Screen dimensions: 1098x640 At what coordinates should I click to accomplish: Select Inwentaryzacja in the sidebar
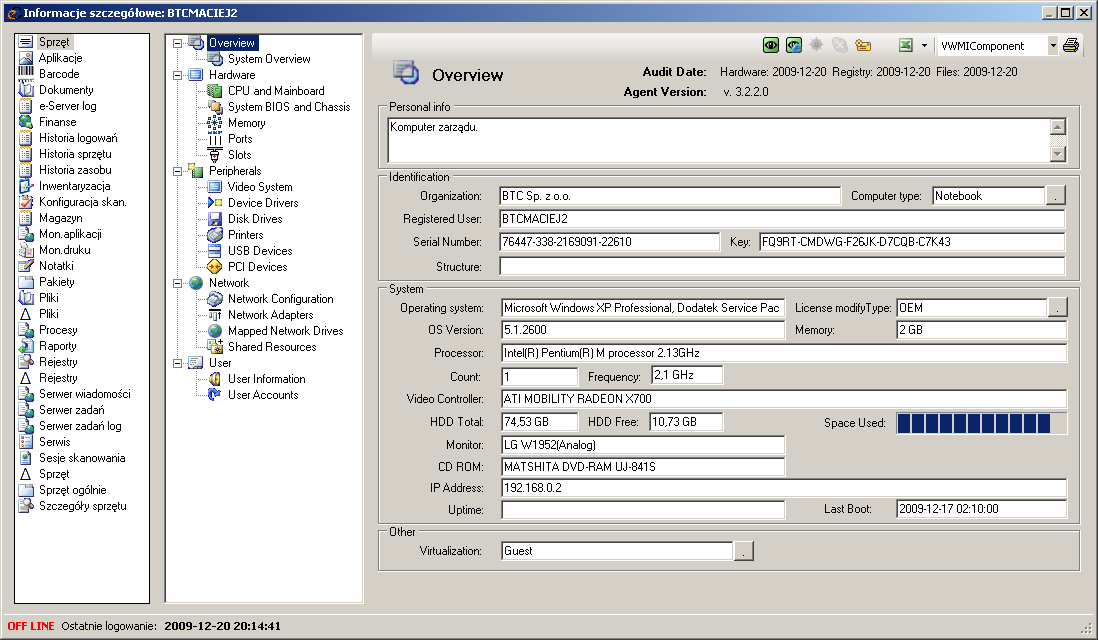74,186
